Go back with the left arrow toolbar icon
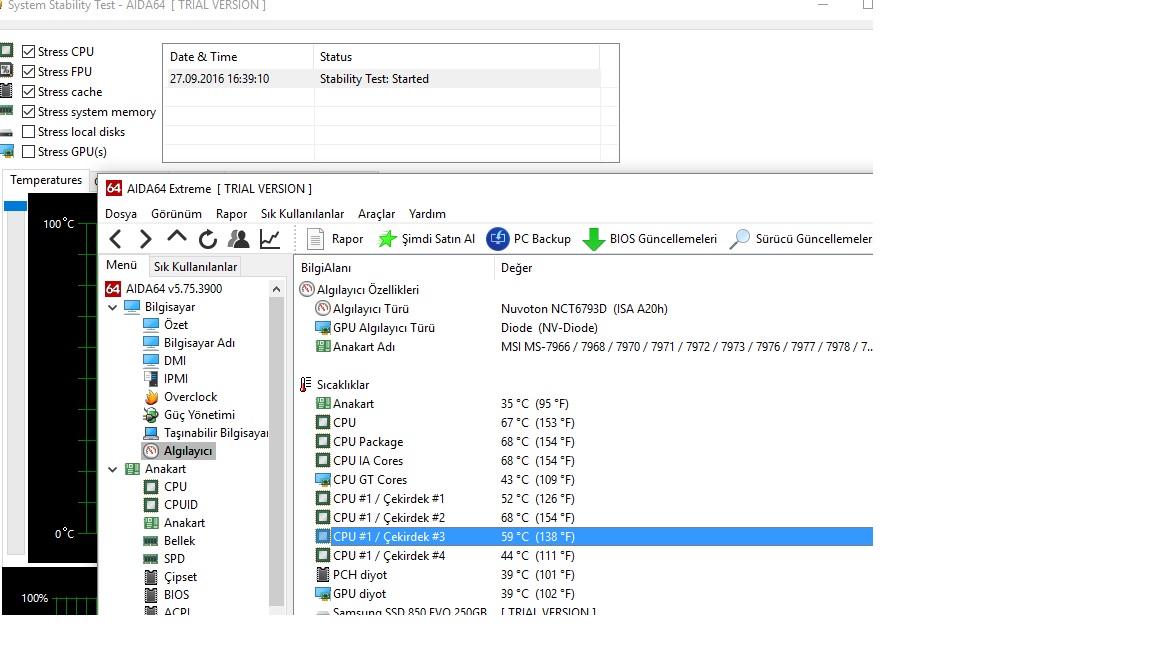Viewport: 1152px width, 648px height. [x=115, y=239]
